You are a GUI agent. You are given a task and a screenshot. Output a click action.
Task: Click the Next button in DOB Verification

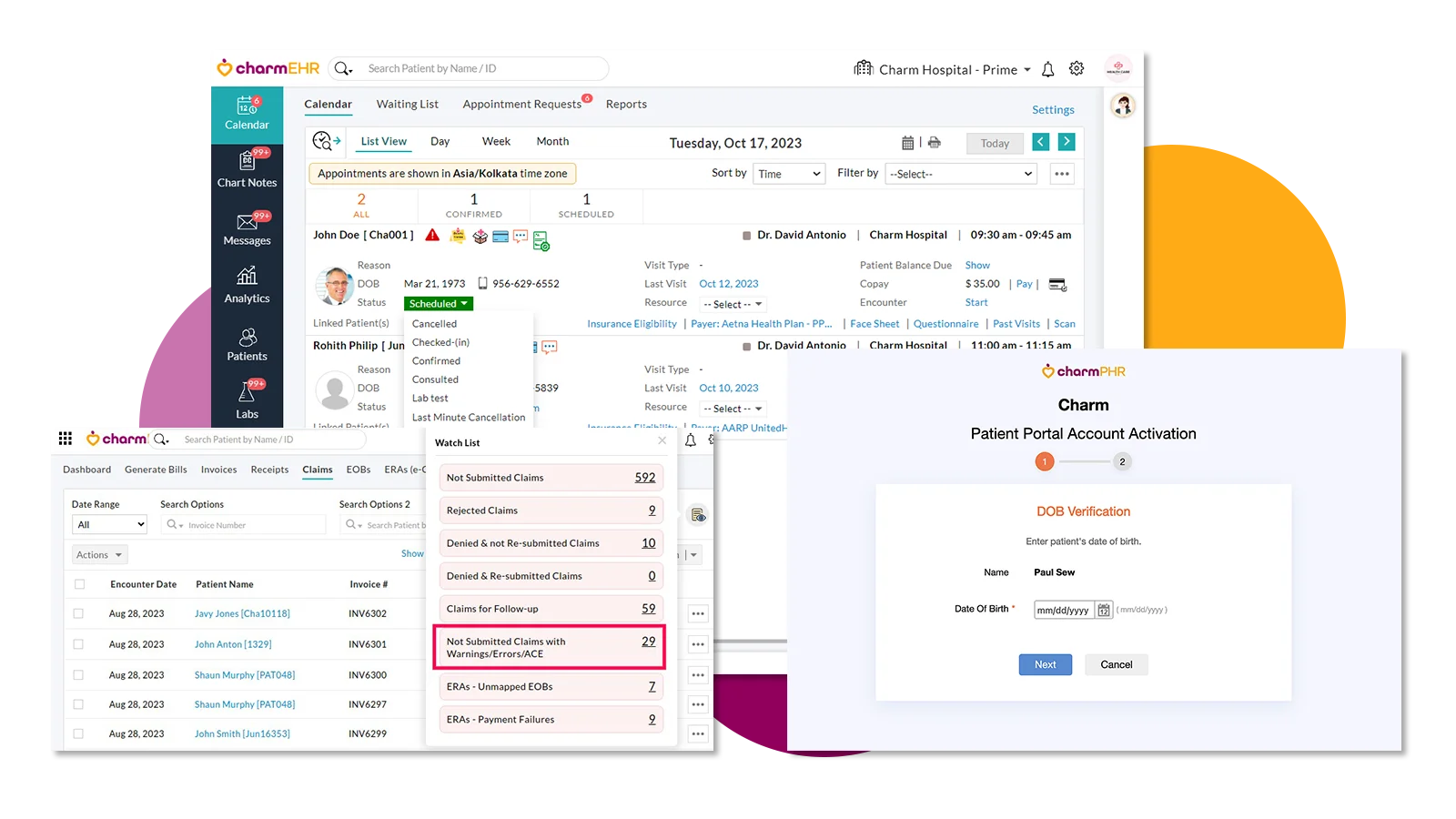pyautogui.click(x=1045, y=664)
